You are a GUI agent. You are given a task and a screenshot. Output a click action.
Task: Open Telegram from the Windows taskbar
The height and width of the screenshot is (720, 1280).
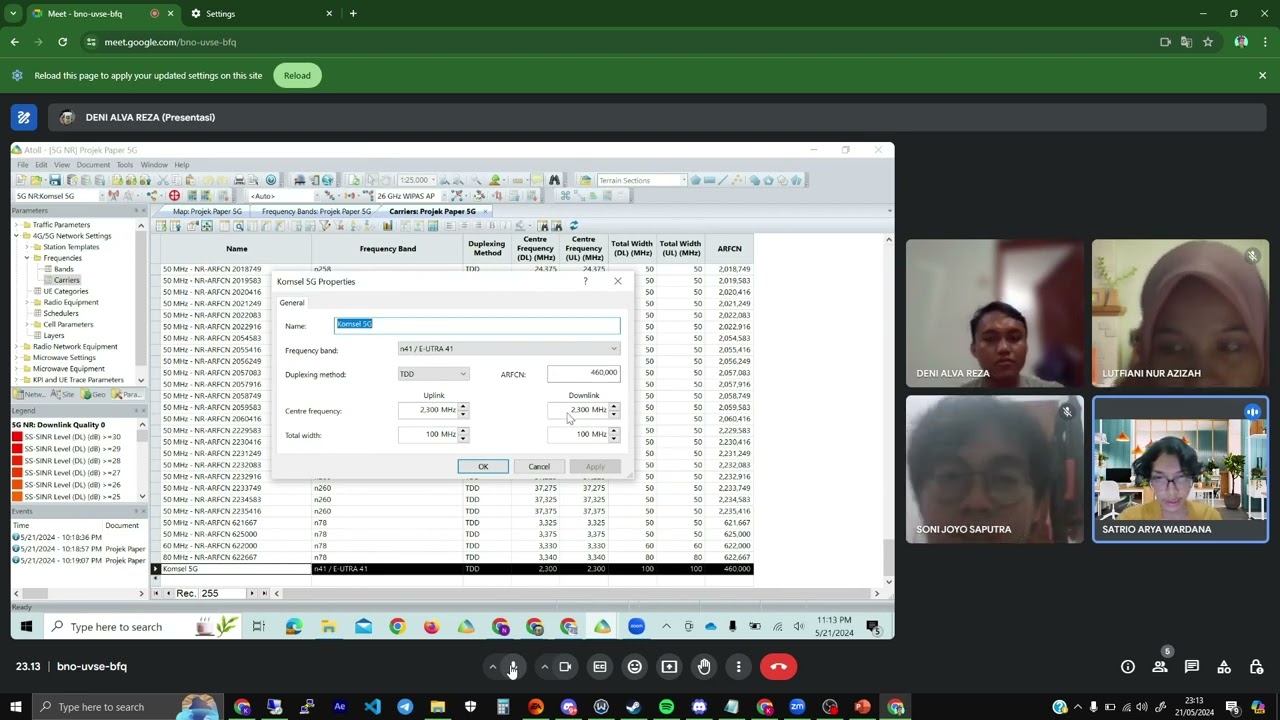point(405,707)
